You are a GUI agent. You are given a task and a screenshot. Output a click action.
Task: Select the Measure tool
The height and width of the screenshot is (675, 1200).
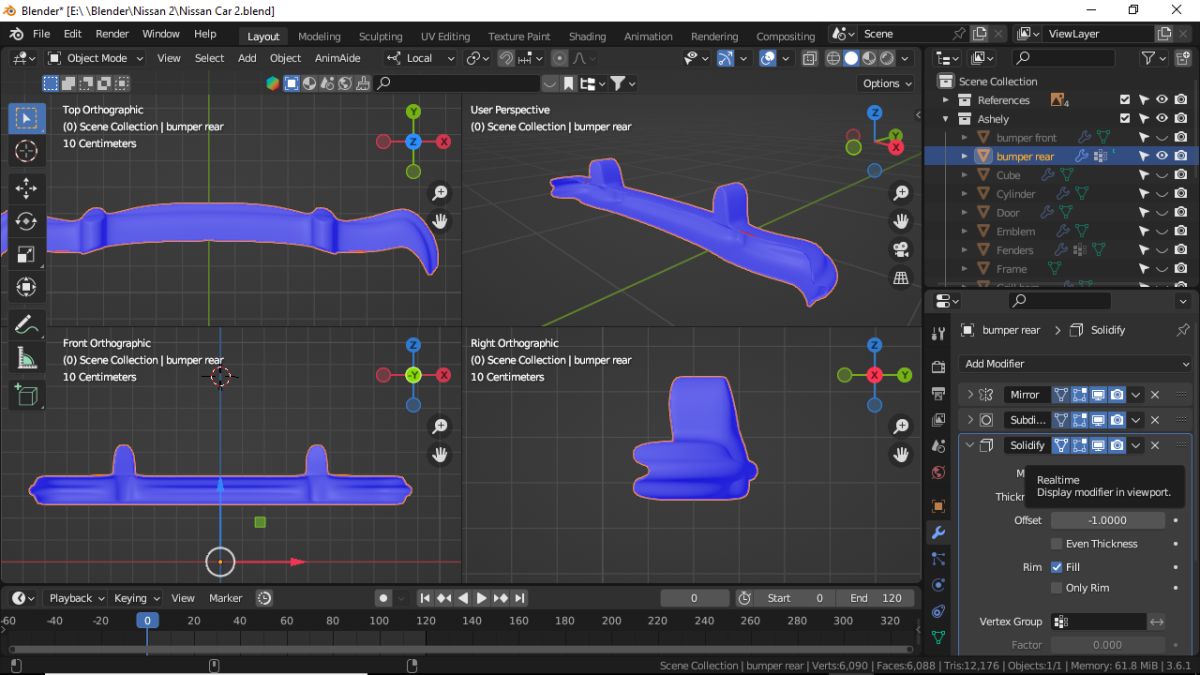coord(27,357)
